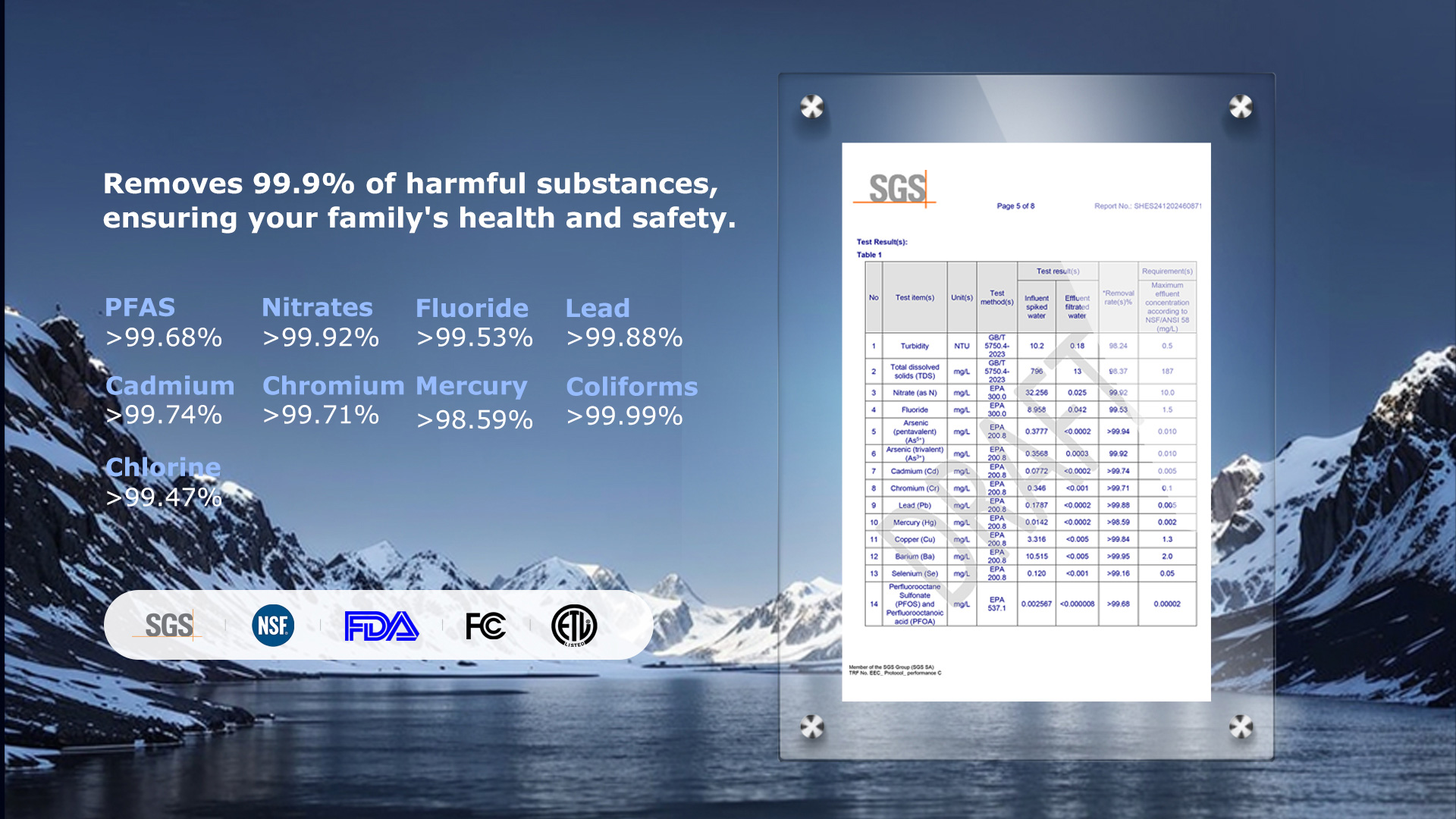1456x819 pixels.
Task: Click the 'Mercury (Hg)' table cell
Action: pos(915,522)
